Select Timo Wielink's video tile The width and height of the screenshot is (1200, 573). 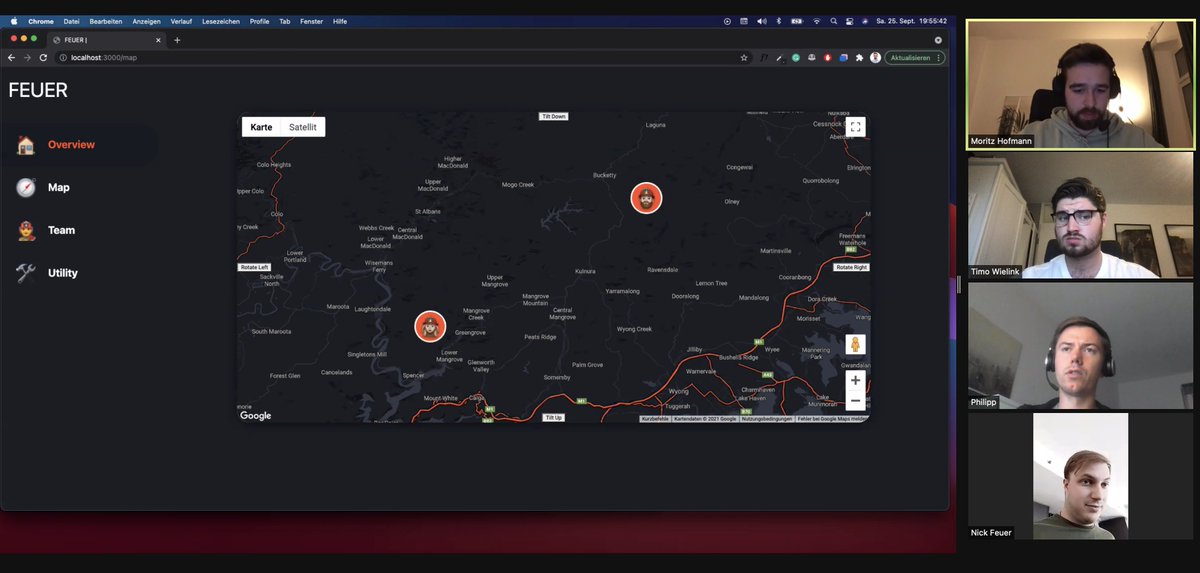[1080, 215]
